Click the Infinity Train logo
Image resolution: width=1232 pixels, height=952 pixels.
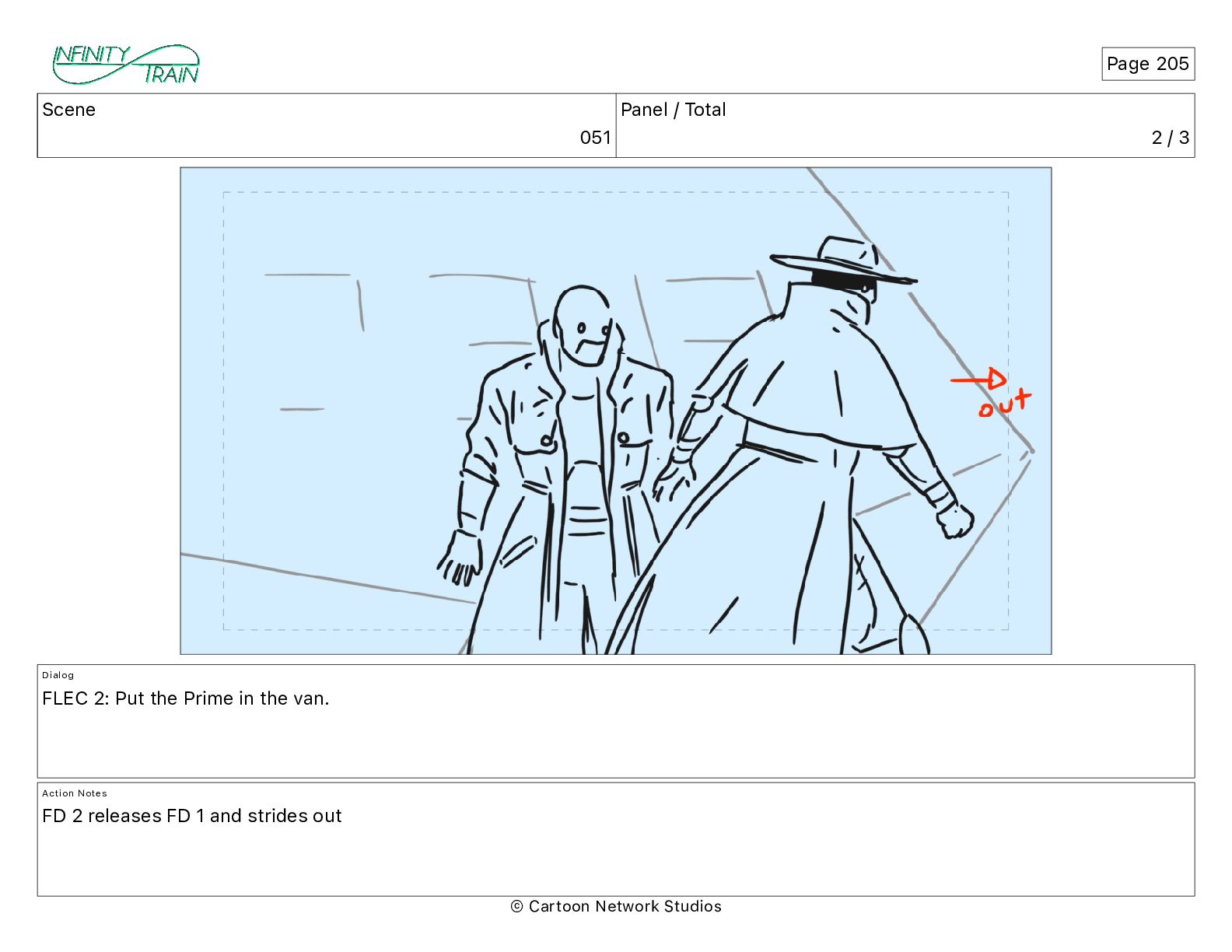pos(126,65)
